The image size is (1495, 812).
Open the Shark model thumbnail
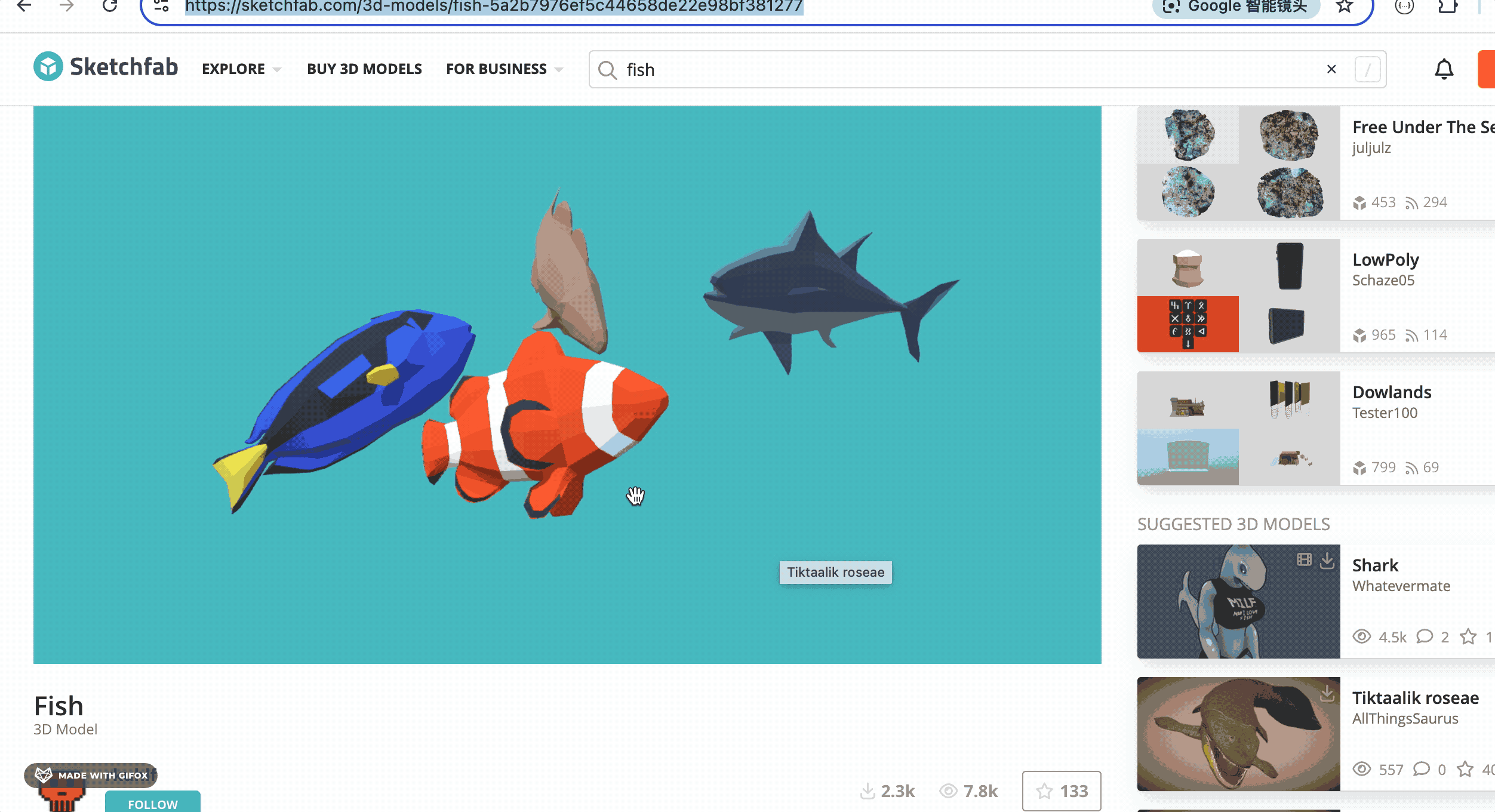pyautogui.click(x=1239, y=601)
